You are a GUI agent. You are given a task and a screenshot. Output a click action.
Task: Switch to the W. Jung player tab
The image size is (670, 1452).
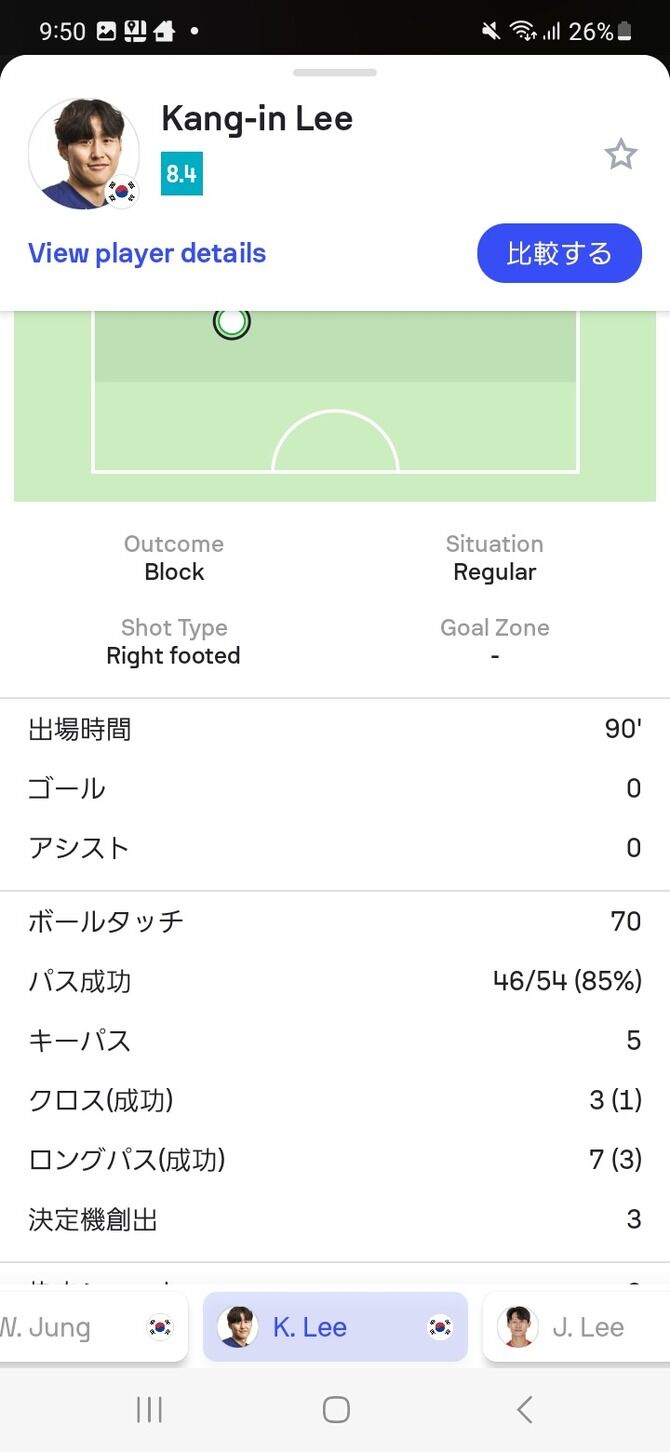(90, 1327)
